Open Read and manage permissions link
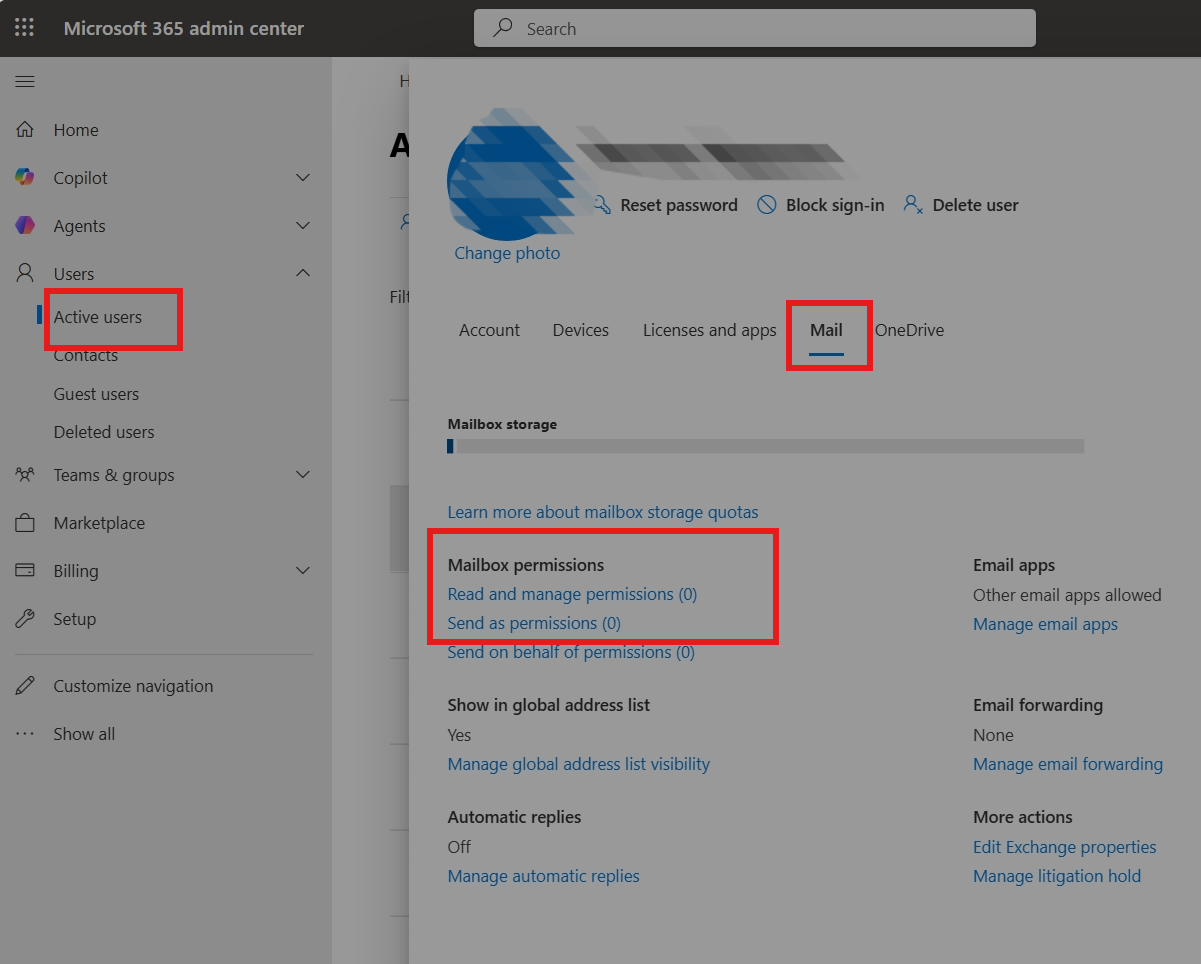The height and width of the screenshot is (964, 1201). click(572, 594)
